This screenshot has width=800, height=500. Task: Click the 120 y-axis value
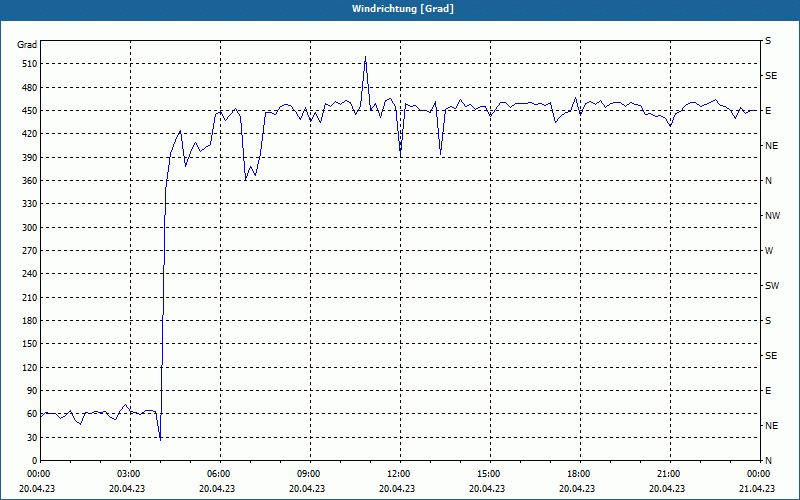(30, 367)
